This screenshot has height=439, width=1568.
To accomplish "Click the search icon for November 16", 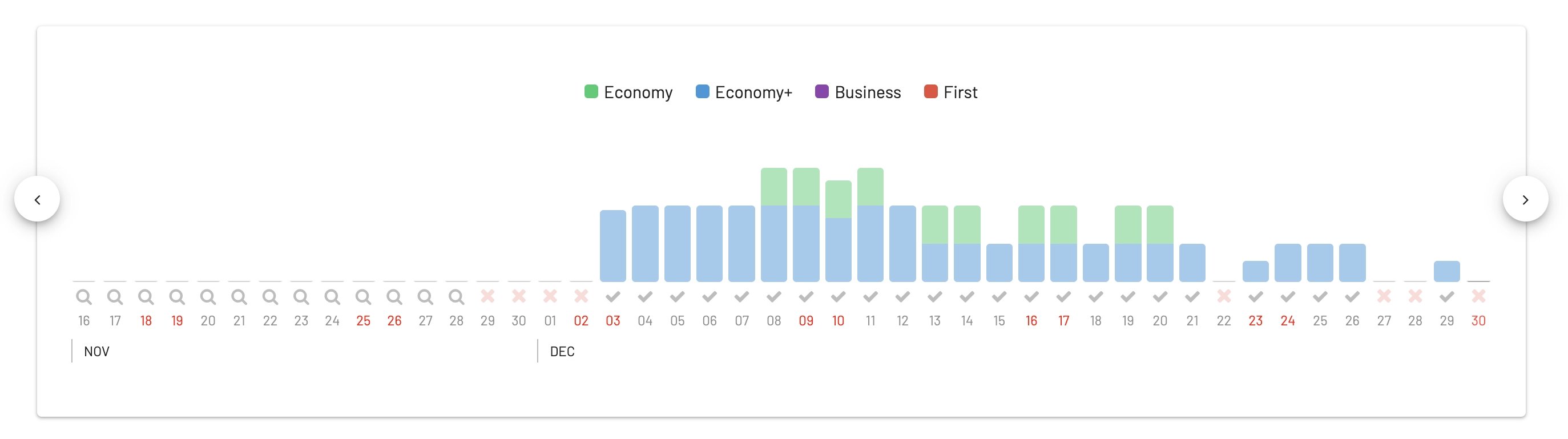I will 84,297.
